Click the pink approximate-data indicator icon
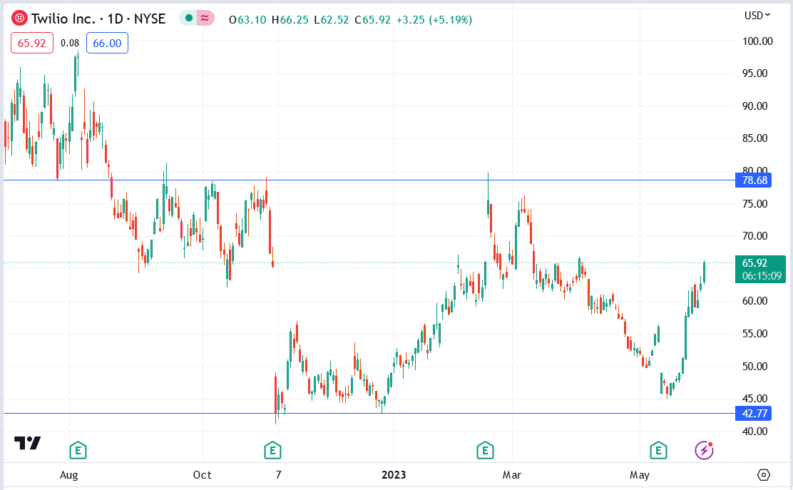Image resolution: width=793 pixels, height=490 pixels. coord(205,18)
